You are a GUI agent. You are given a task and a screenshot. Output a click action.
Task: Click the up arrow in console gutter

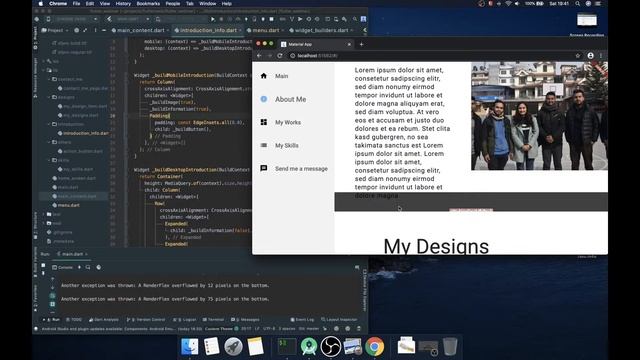pyautogui.click(x=52, y=279)
